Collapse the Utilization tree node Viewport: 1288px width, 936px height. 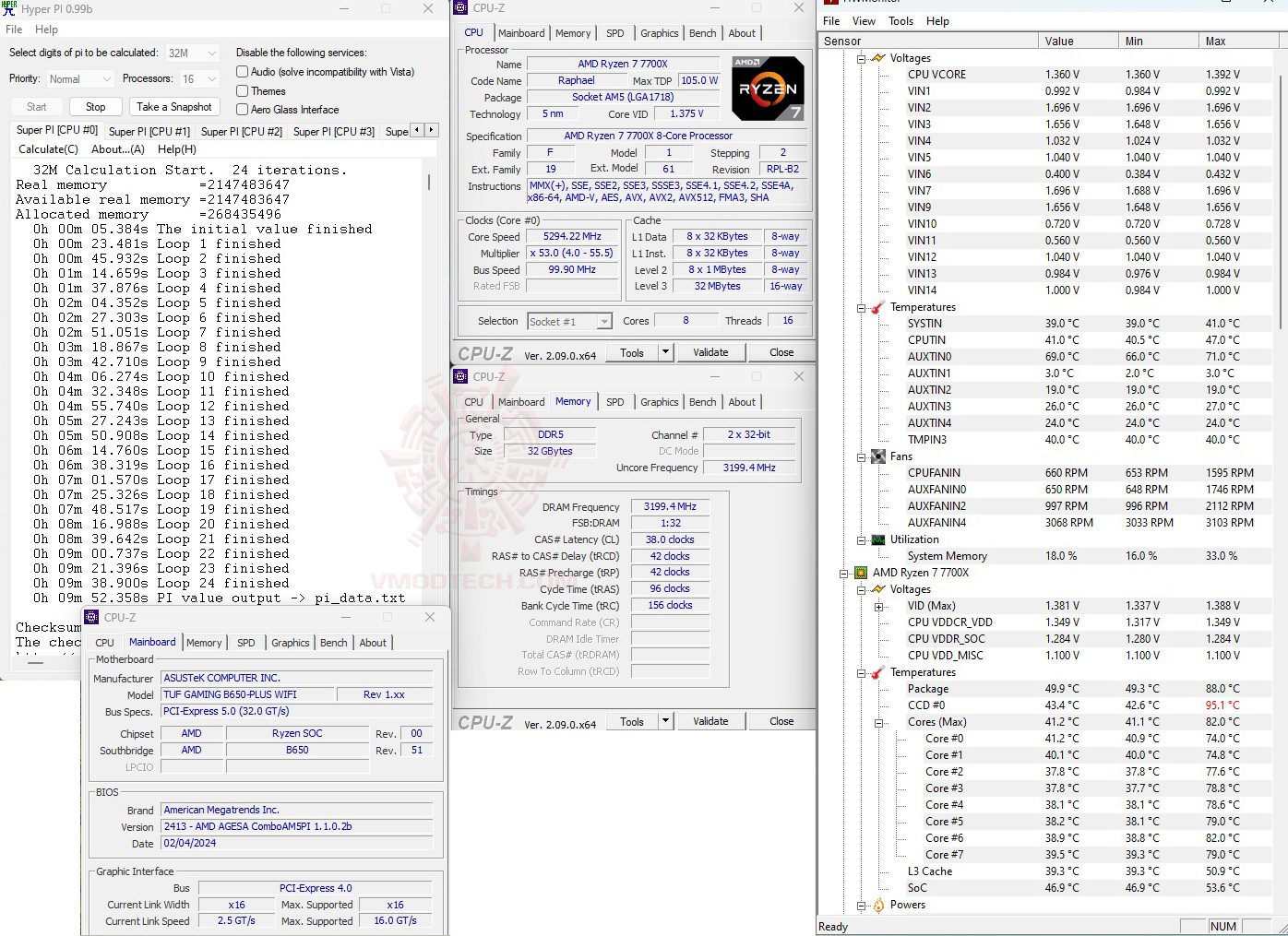click(861, 539)
